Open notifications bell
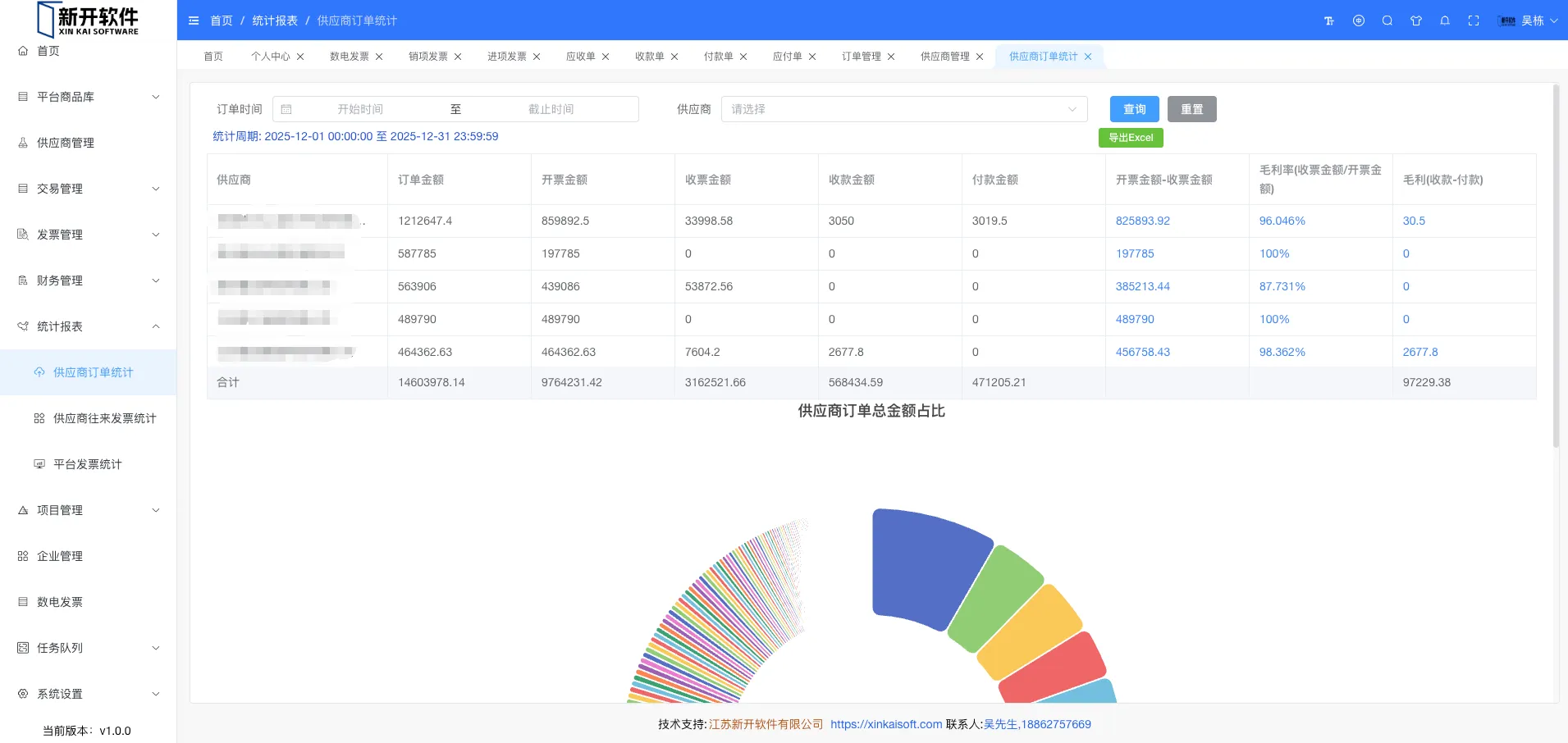 pyautogui.click(x=1445, y=21)
